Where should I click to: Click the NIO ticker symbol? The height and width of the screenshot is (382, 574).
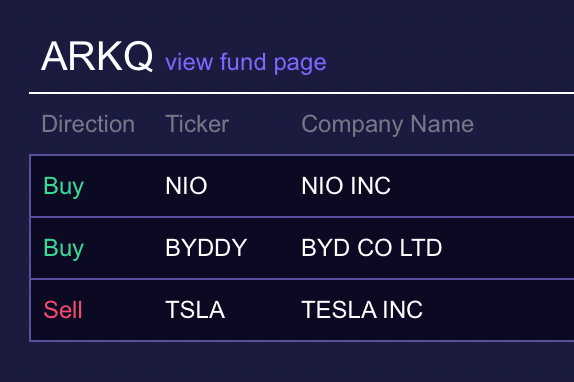(x=186, y=186)
